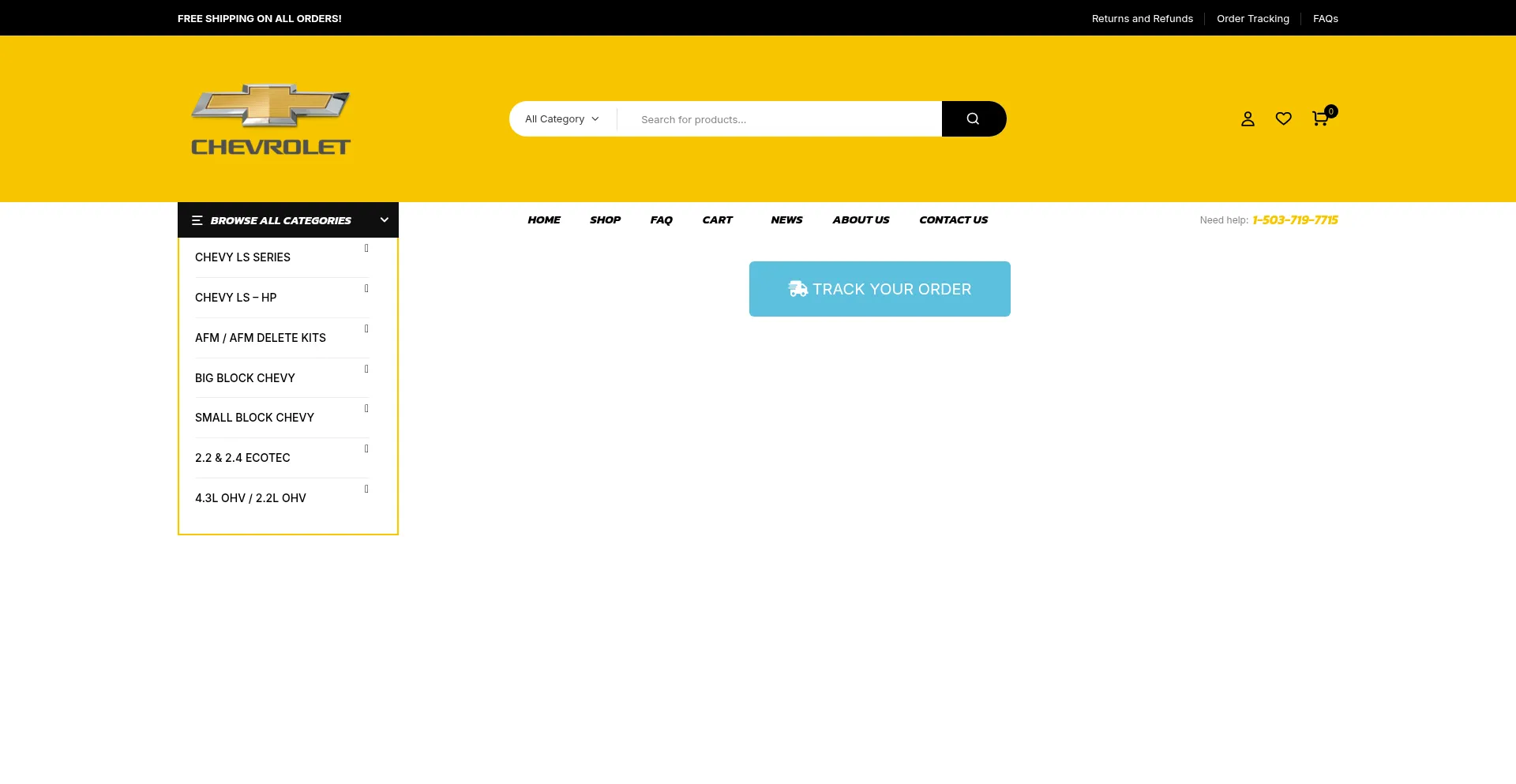
Task: Collapse the Browse All Categories chevron
Action: (385, 220)
